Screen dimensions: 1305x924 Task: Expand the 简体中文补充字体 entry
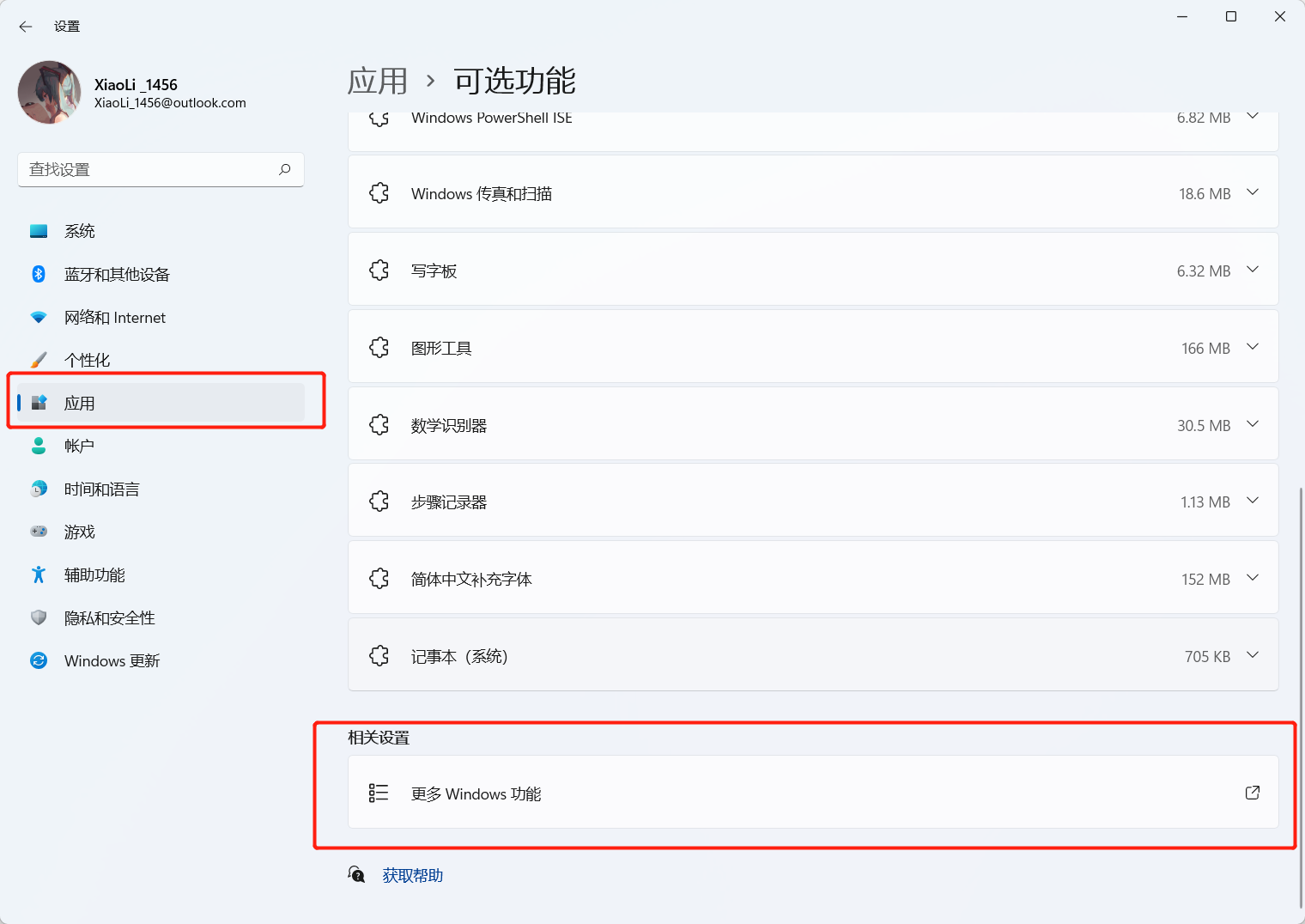tap(1252, 578)
